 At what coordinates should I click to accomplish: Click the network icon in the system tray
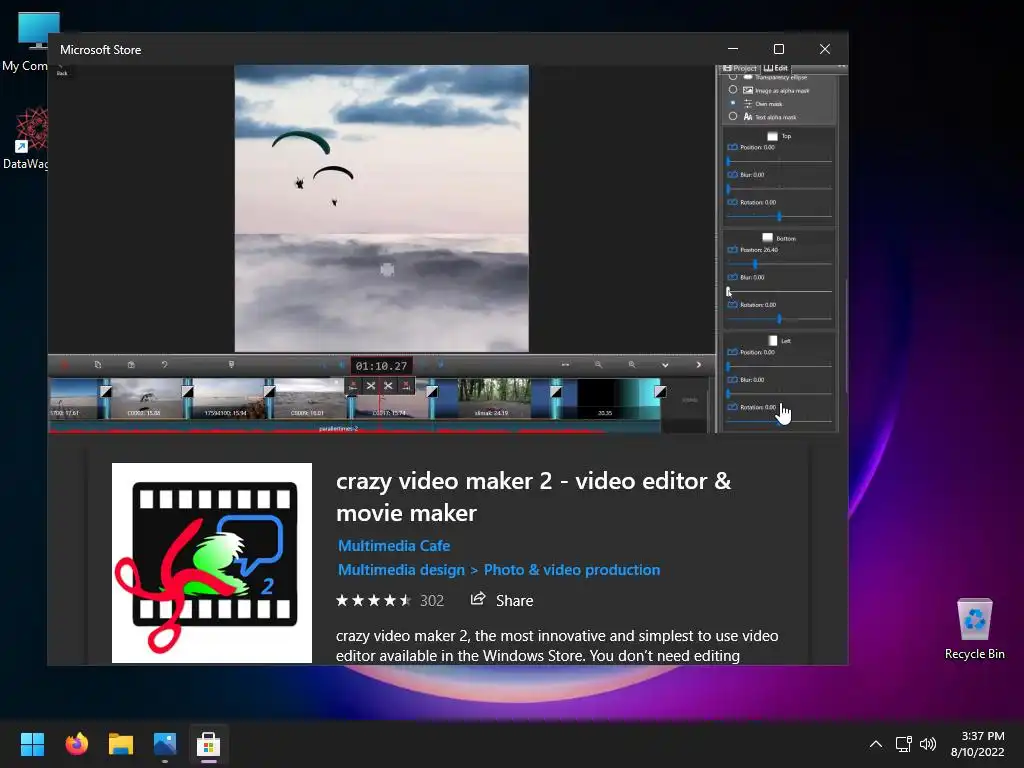(903, 744)
